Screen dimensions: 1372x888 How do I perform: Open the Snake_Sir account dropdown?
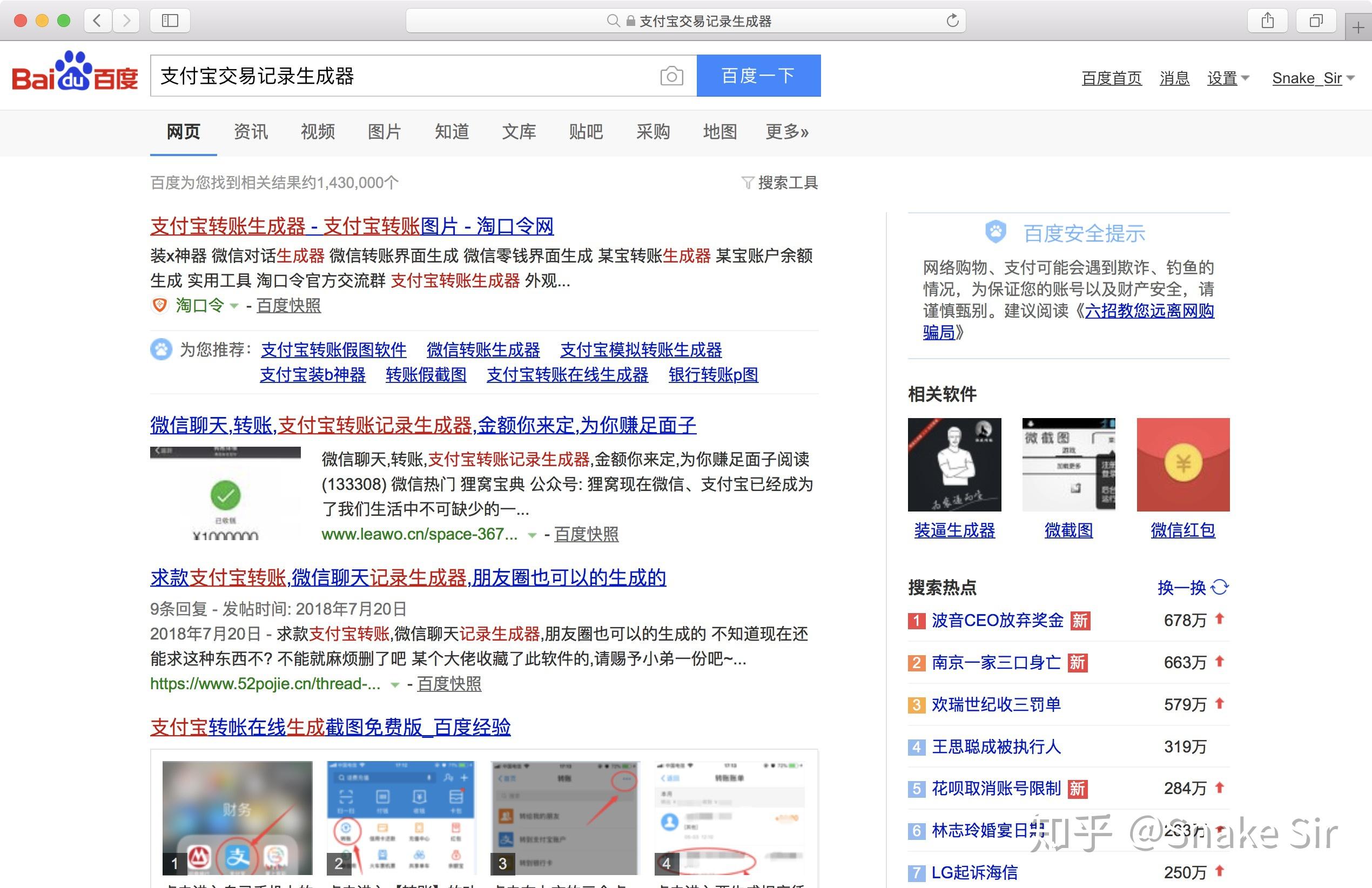pos(1313,78)
